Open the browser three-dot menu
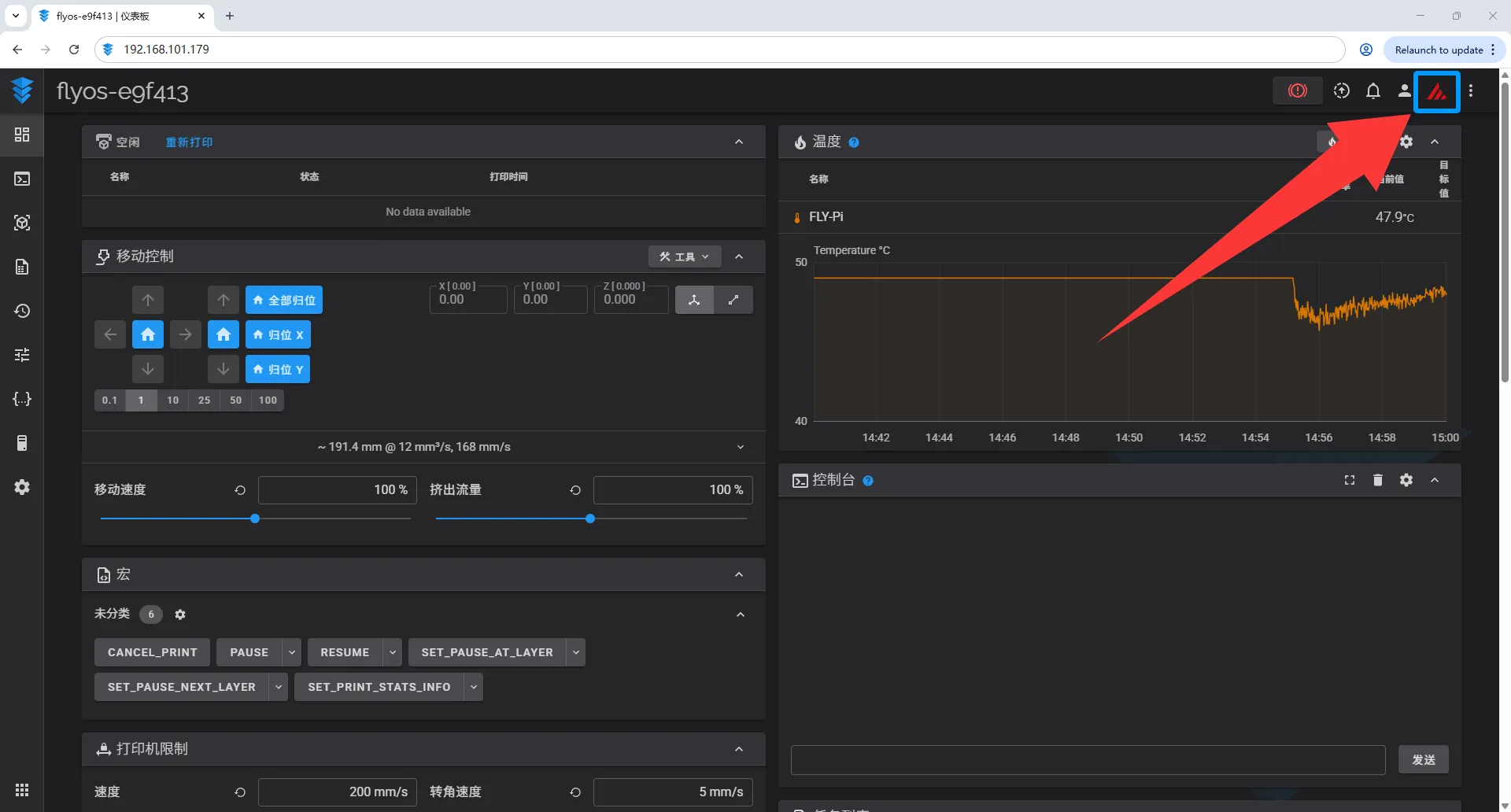 (1493, 50)
